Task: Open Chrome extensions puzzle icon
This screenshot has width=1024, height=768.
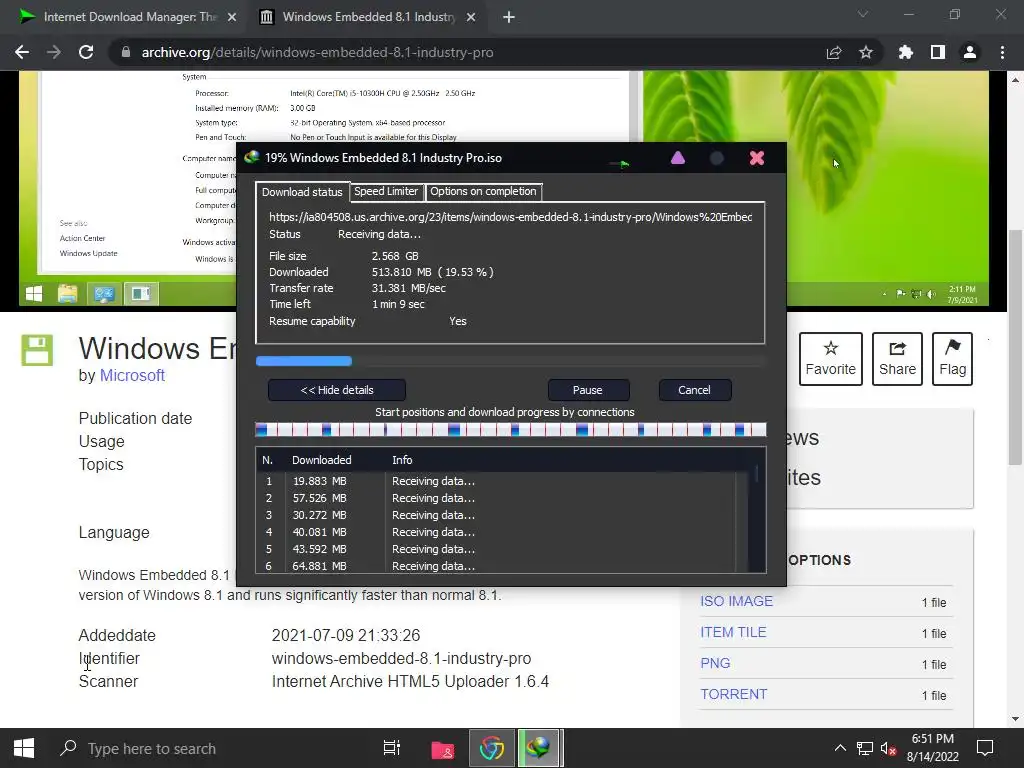Action: tap(906, 52)
